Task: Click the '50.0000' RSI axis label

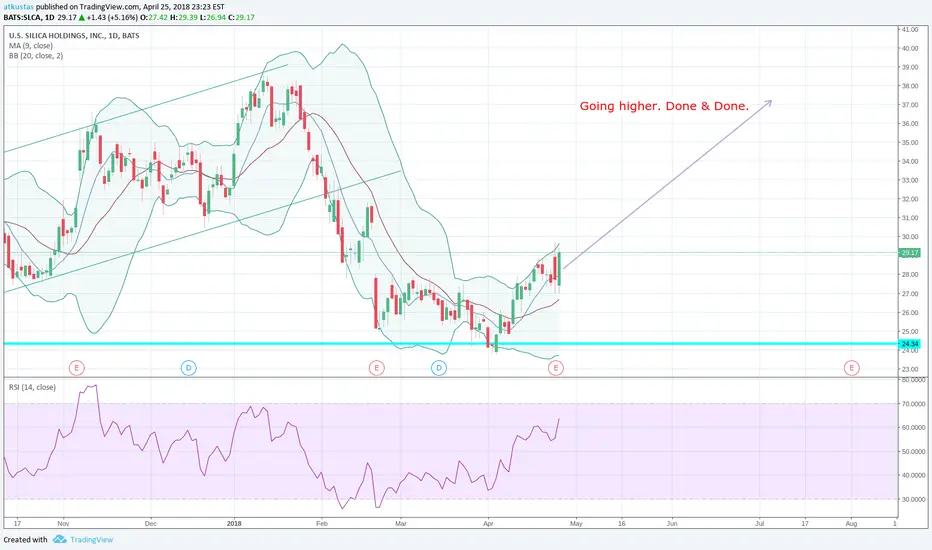Action: click(x=912, y=451)
